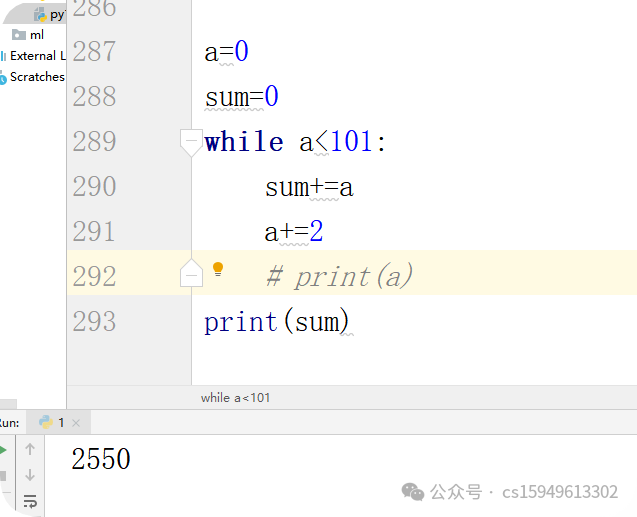Close the run tab 1
The height and width of the screenshot is (517, 637).
pos(76,423)
